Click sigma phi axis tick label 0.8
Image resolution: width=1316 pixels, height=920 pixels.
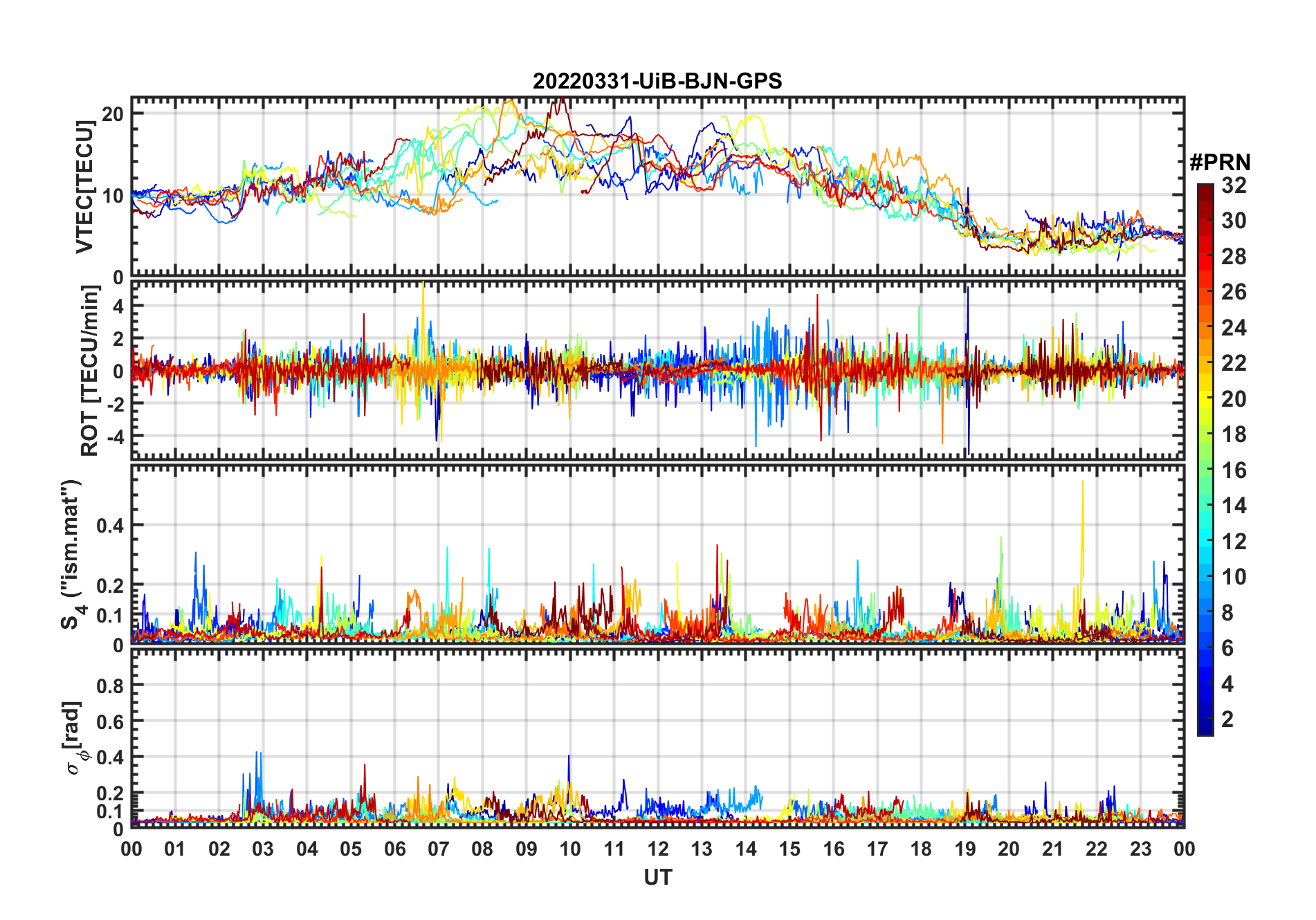110,686
